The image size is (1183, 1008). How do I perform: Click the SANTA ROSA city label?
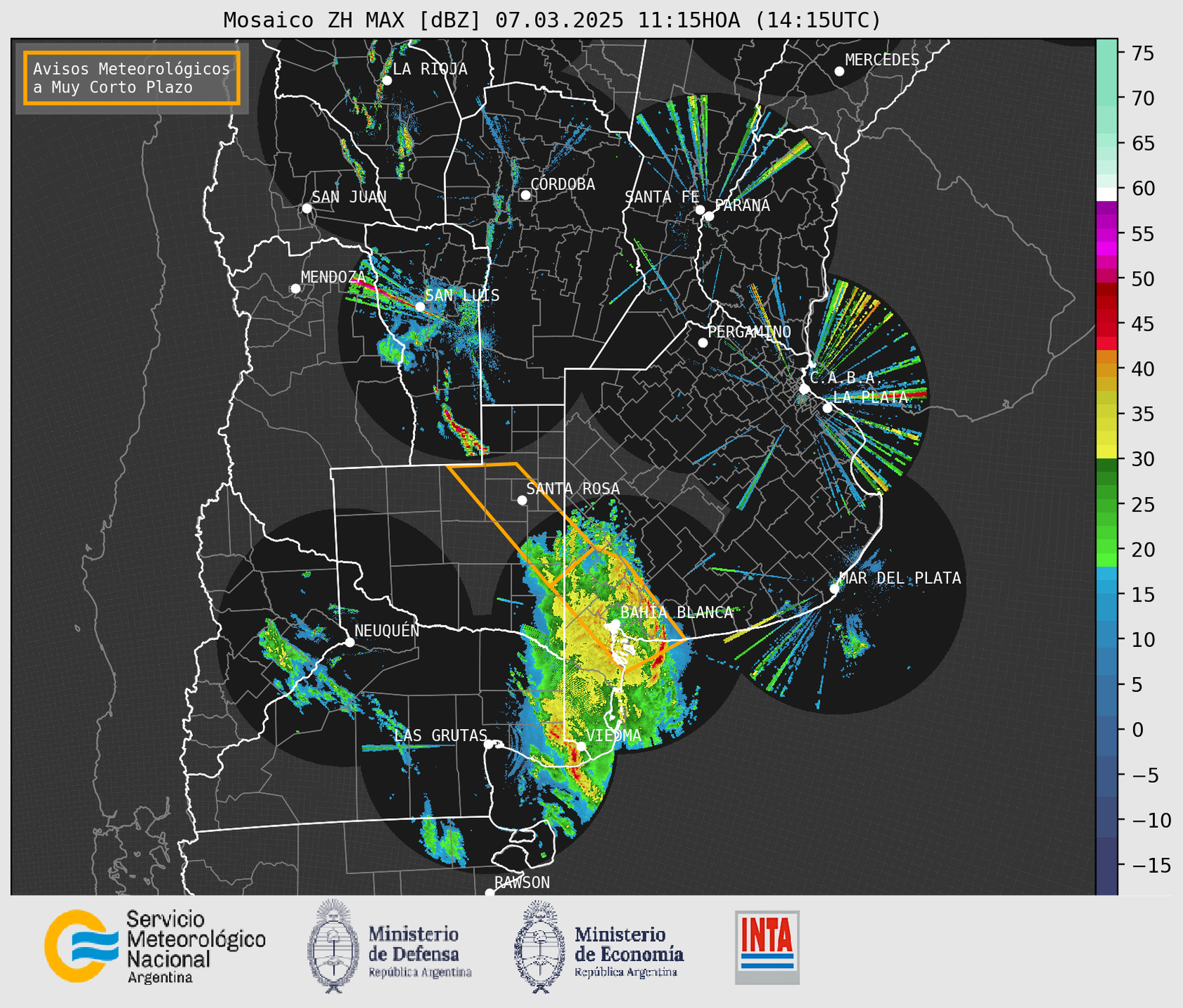tap(573, 489)
